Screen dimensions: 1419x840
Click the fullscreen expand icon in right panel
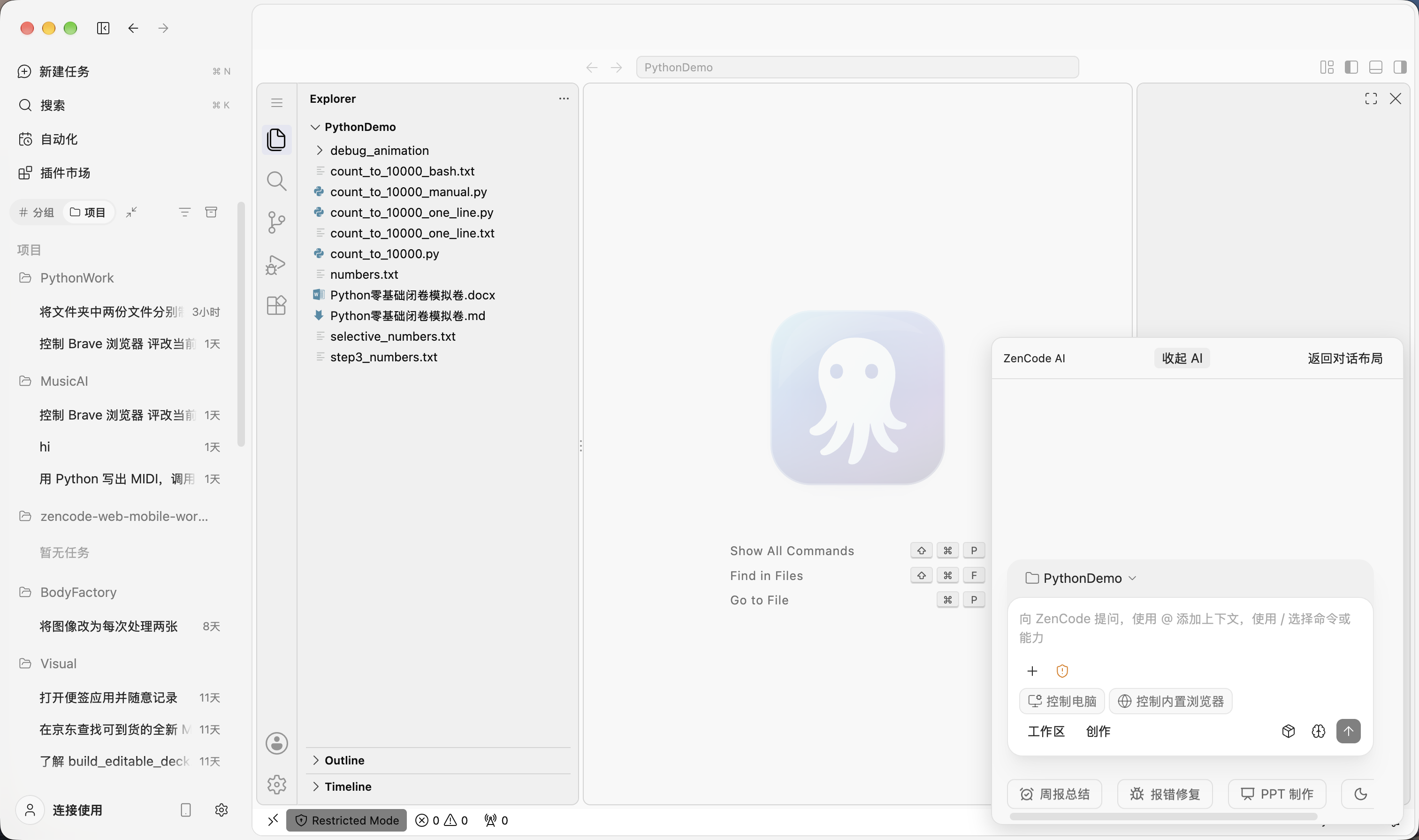(1371, 99)
